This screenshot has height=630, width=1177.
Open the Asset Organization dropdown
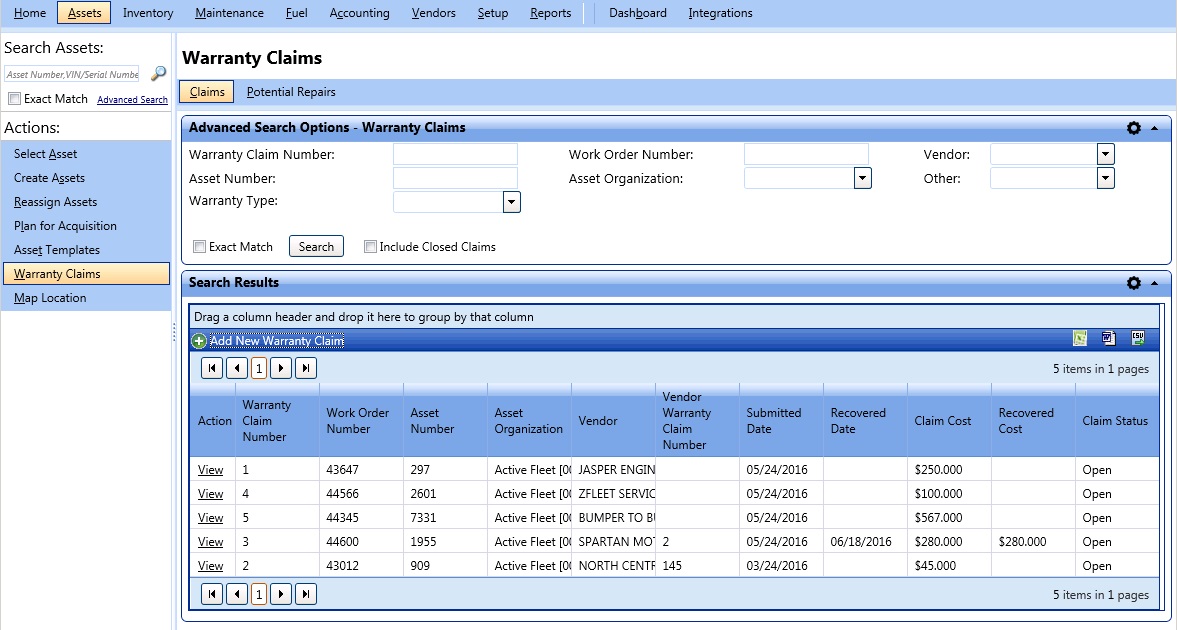[x=862, y=178]
